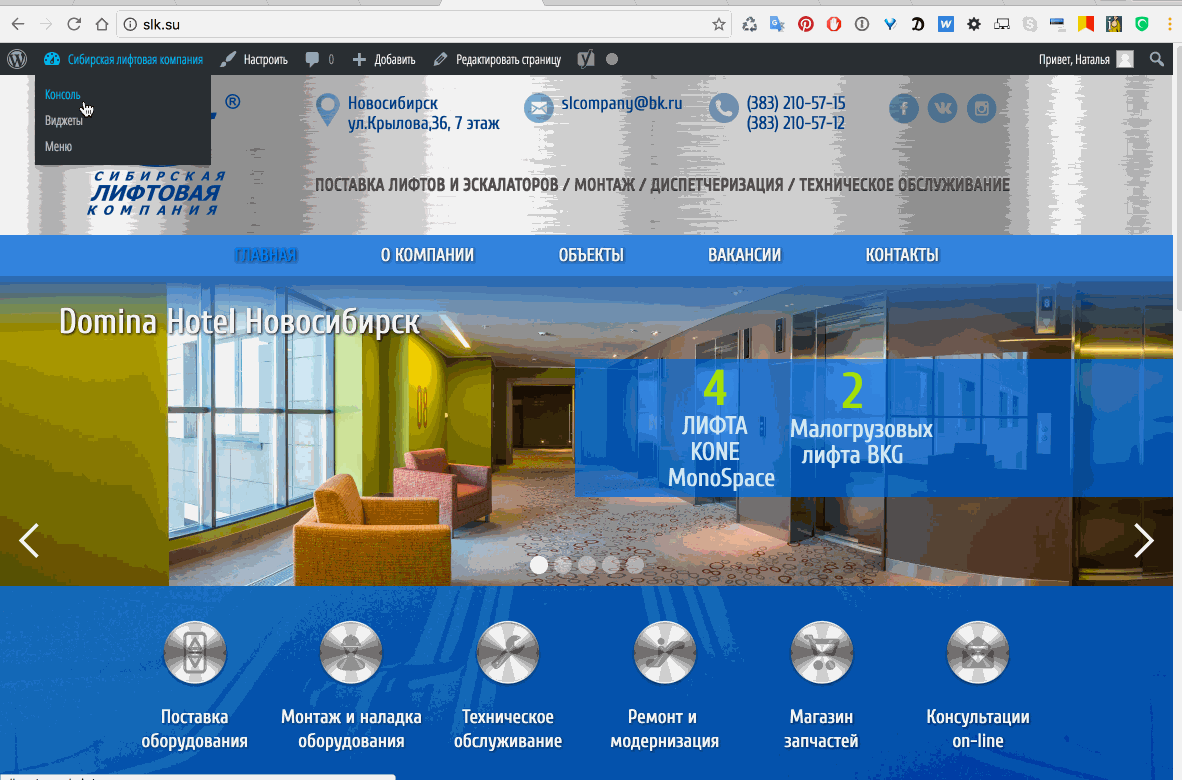Click slcompany@bk.ru email link
Screen dimensions: 1182x780
pyautogui.click(x=622, y=102)
